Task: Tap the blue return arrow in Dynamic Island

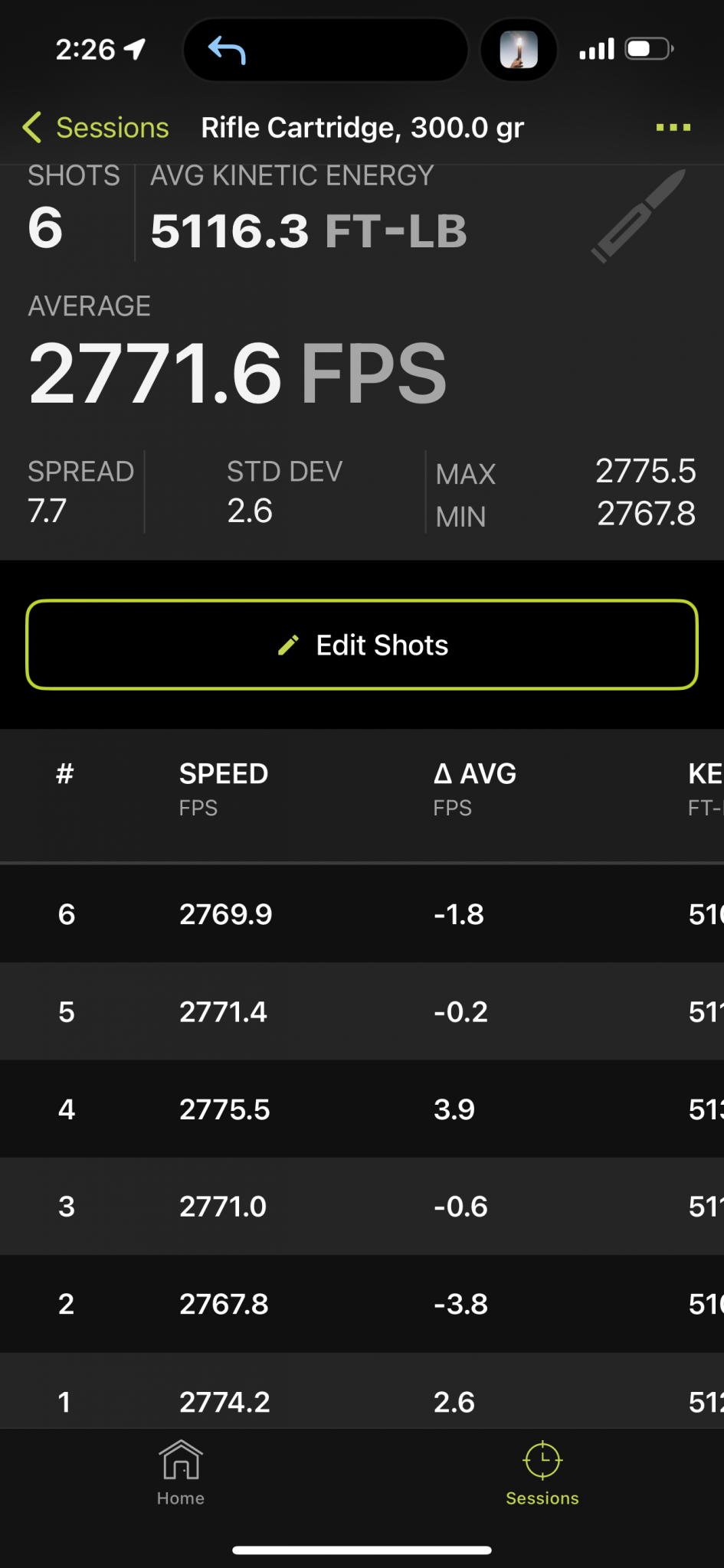Action: pos(227,50)
